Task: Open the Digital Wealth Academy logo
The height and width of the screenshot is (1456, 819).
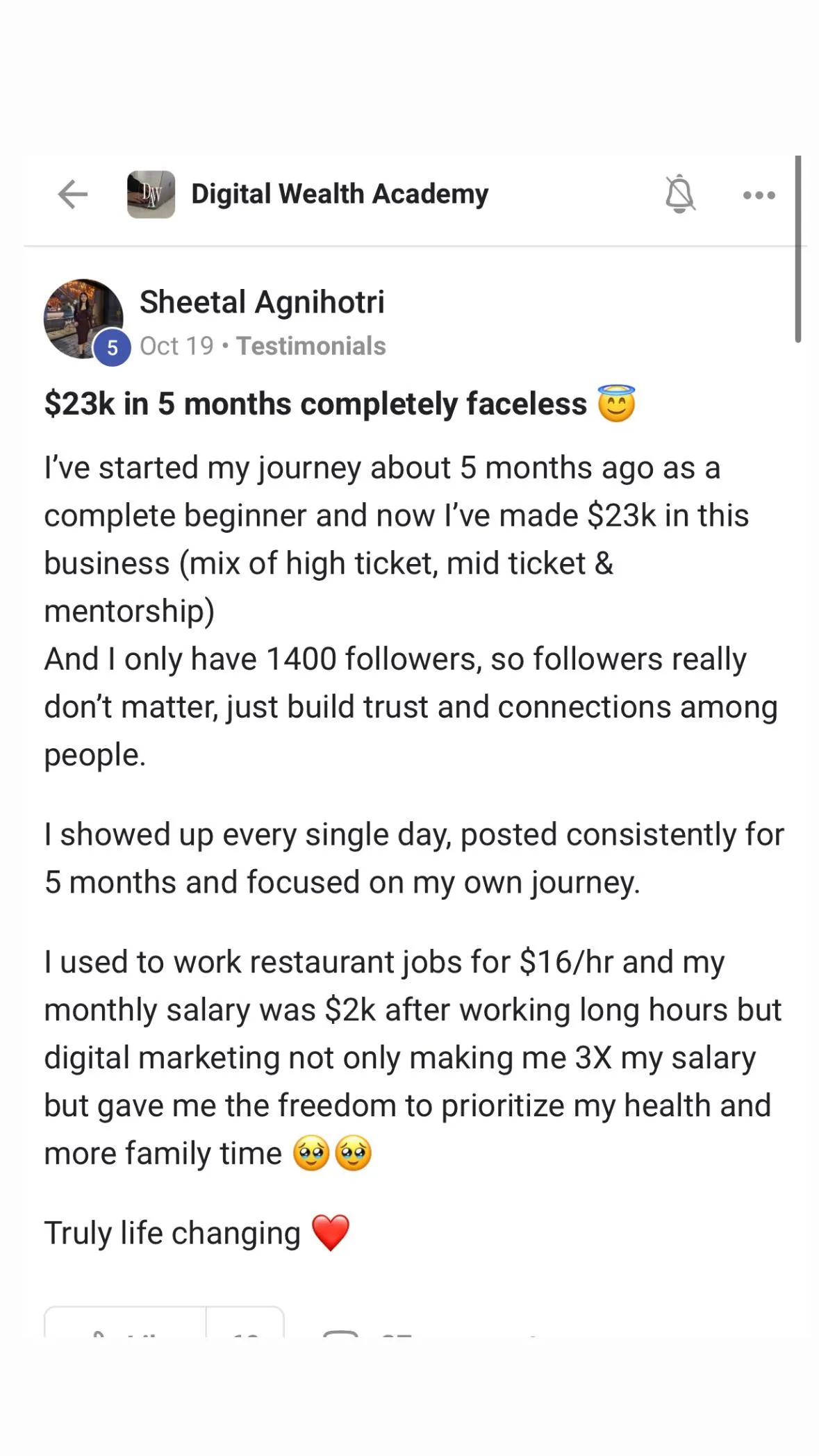Action: (151, 195)
